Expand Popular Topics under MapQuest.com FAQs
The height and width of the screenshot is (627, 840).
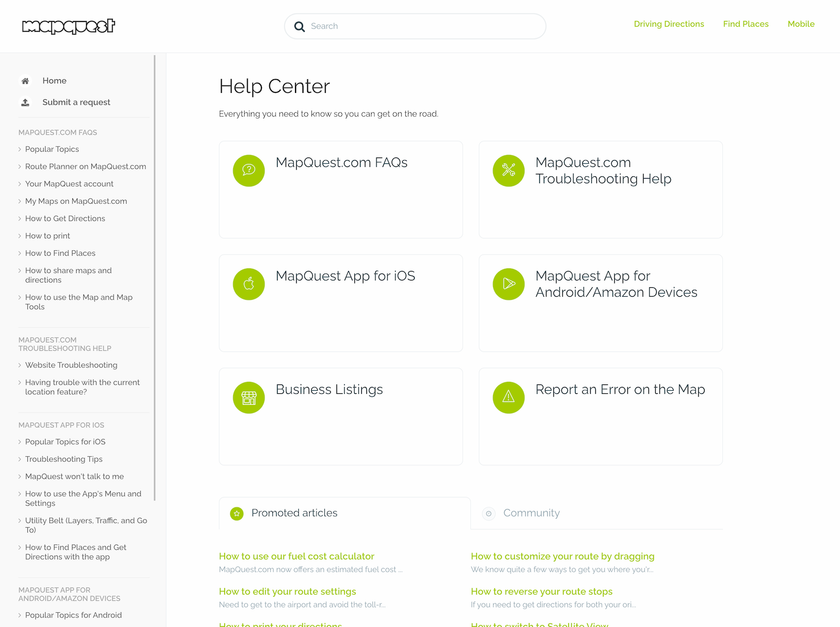click(51, 149)
